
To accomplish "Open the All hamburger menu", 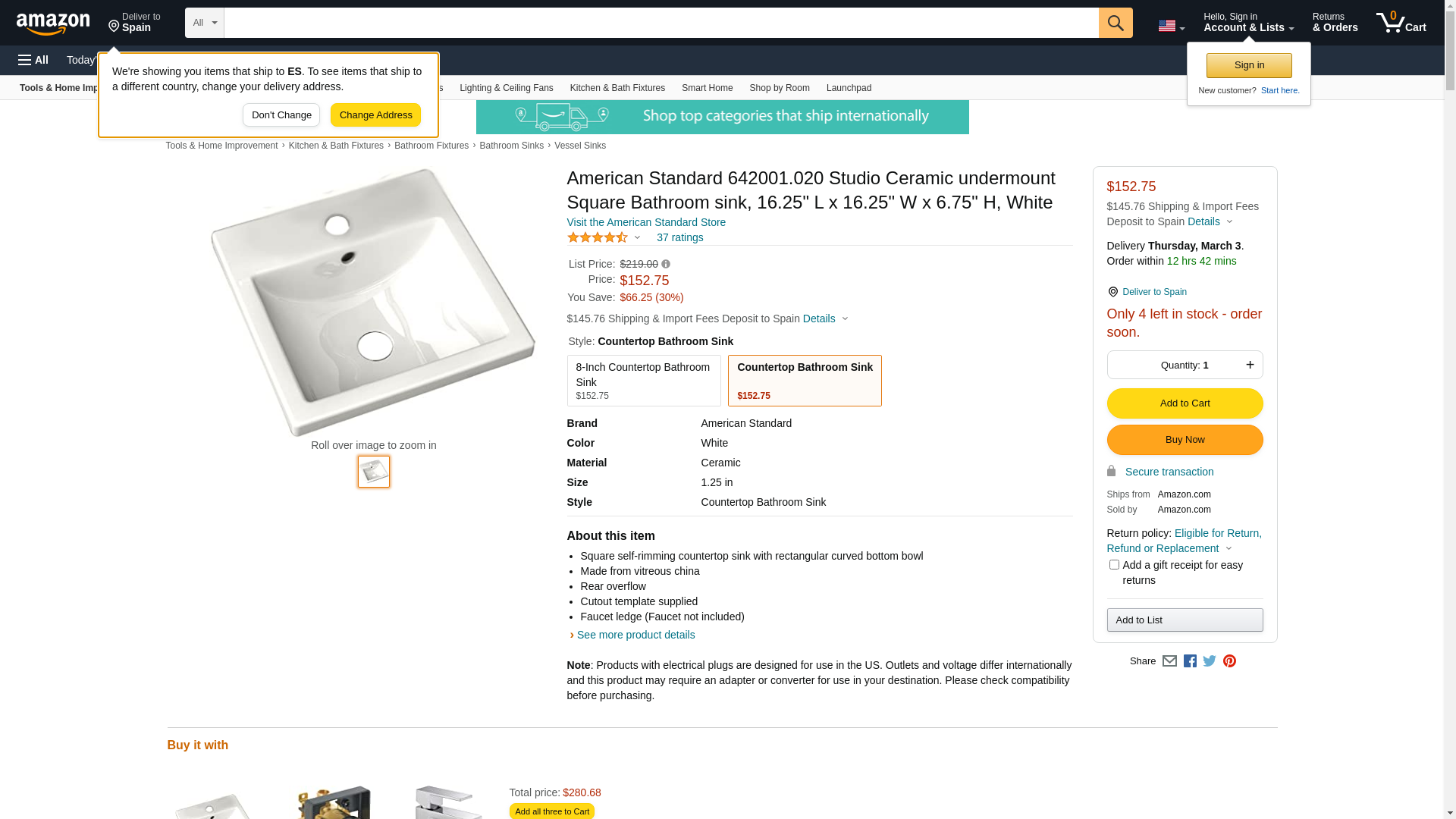I will pos(33,60).
